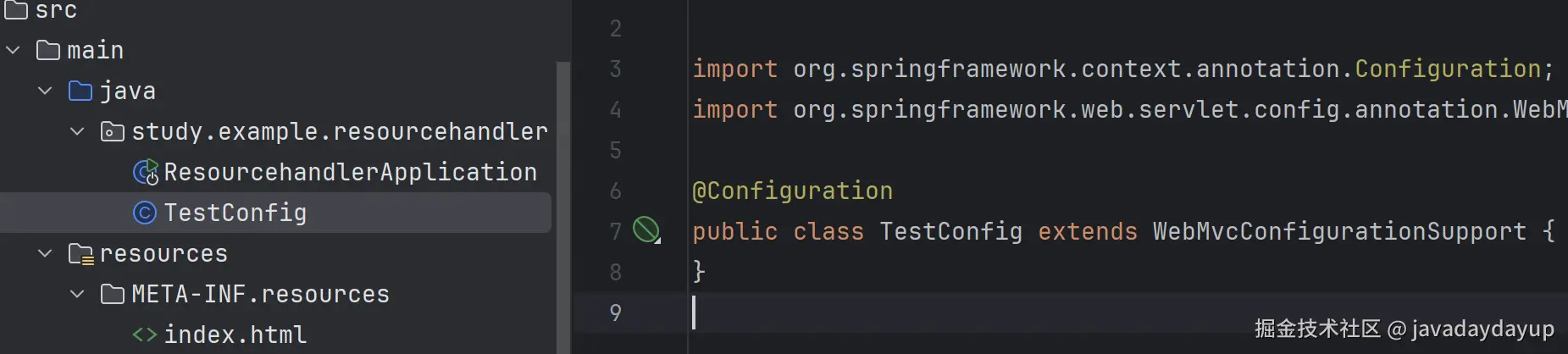Collapse the main folder chevron

[x=13, y=50]
